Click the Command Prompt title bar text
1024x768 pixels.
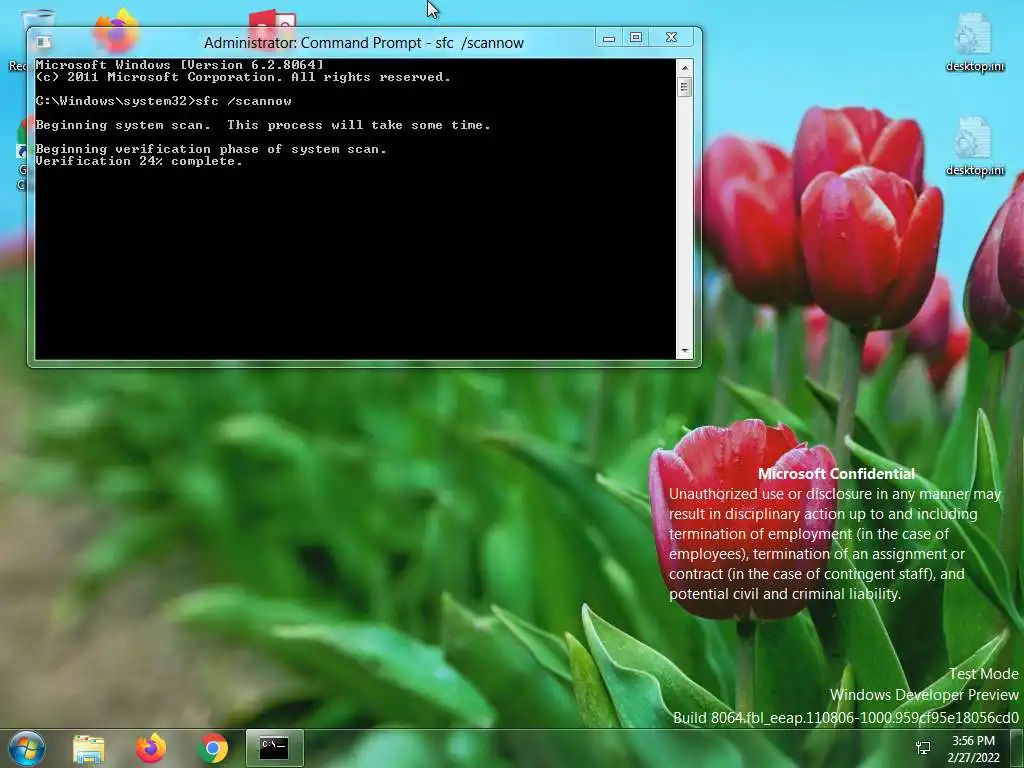coord(364,43)
